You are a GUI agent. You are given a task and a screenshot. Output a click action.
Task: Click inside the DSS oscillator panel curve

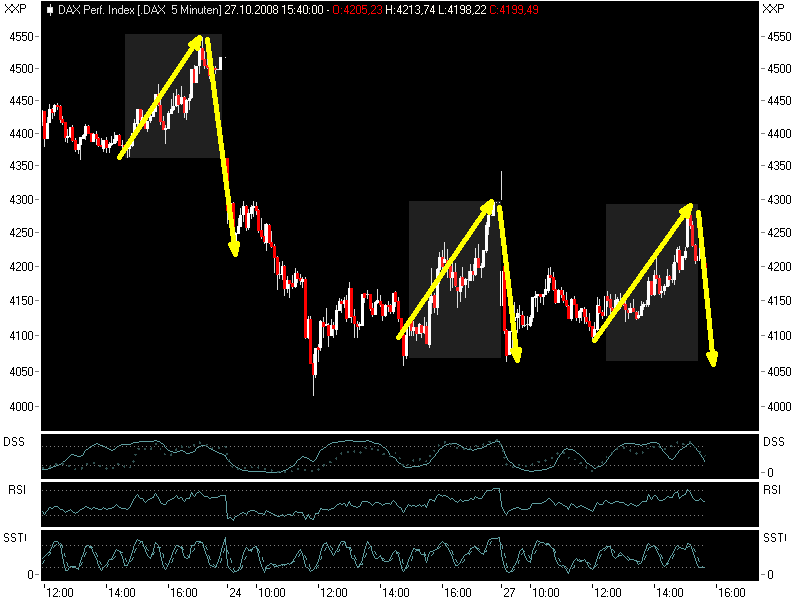point(399,456)
